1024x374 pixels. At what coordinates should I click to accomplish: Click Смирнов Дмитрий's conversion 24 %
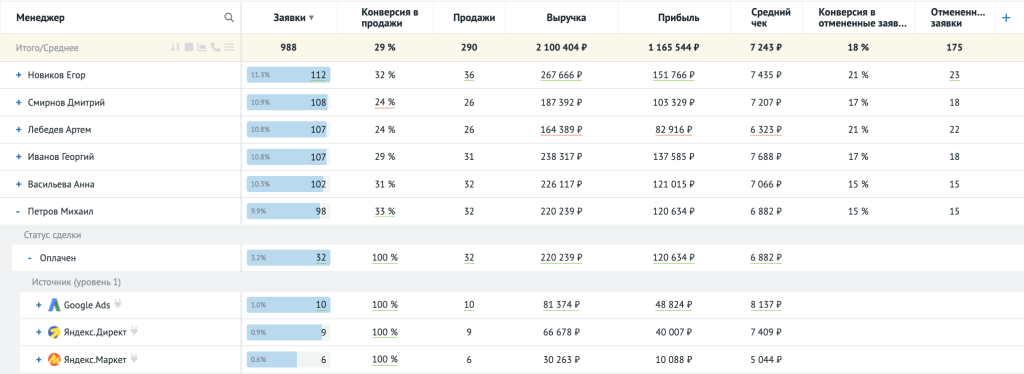(385, 102)
